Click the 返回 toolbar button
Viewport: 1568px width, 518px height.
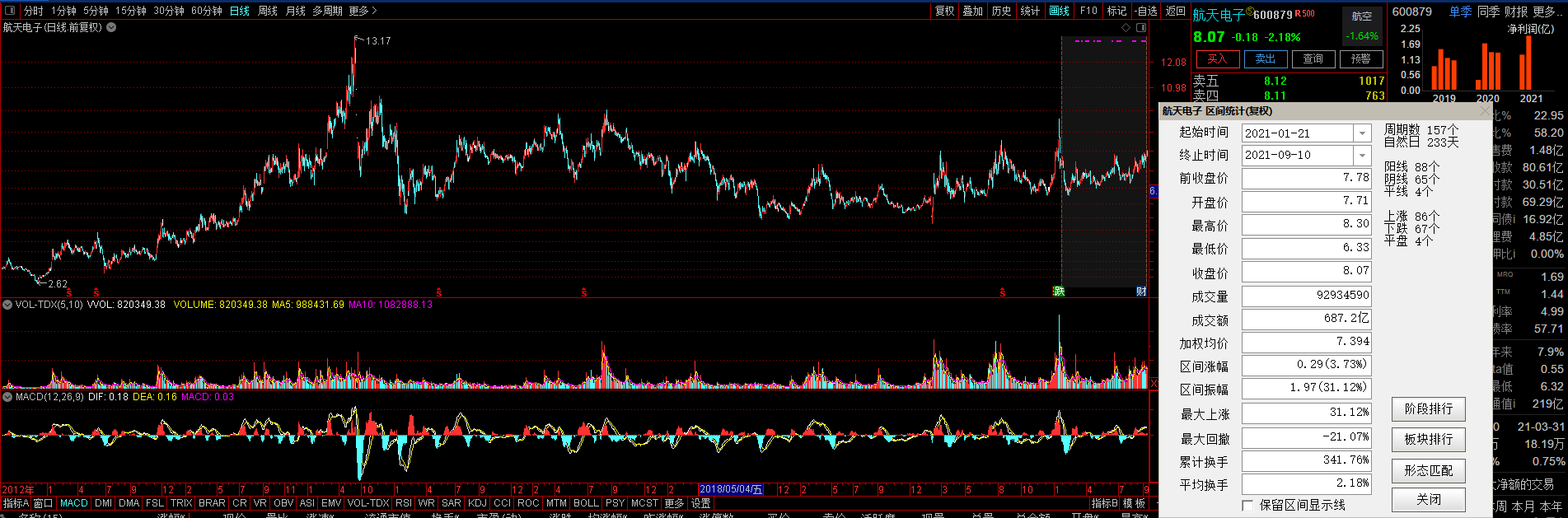tap(1176, 11)
